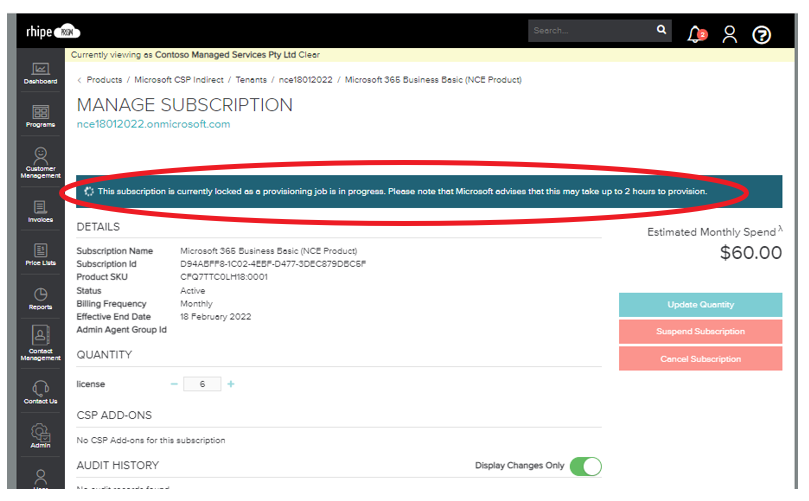Click the Estimated Monthly Spend $60.00
The width and height of the screenshot is (809, 501).
point(751,253)
